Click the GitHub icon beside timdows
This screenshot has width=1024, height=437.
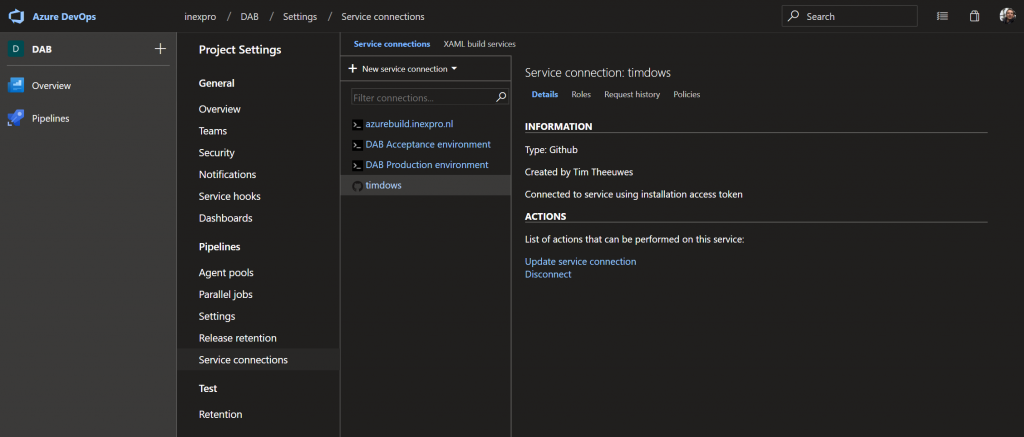[357, 186]
